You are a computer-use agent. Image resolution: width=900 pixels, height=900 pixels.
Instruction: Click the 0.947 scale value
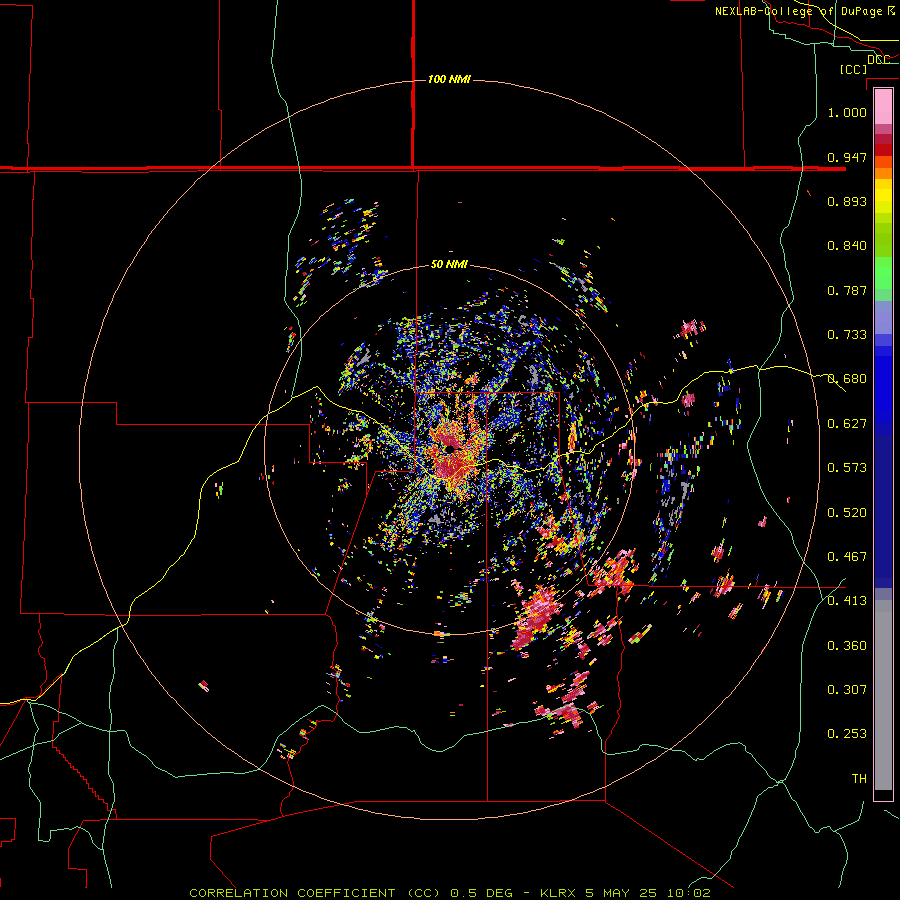tap(847, 157)
